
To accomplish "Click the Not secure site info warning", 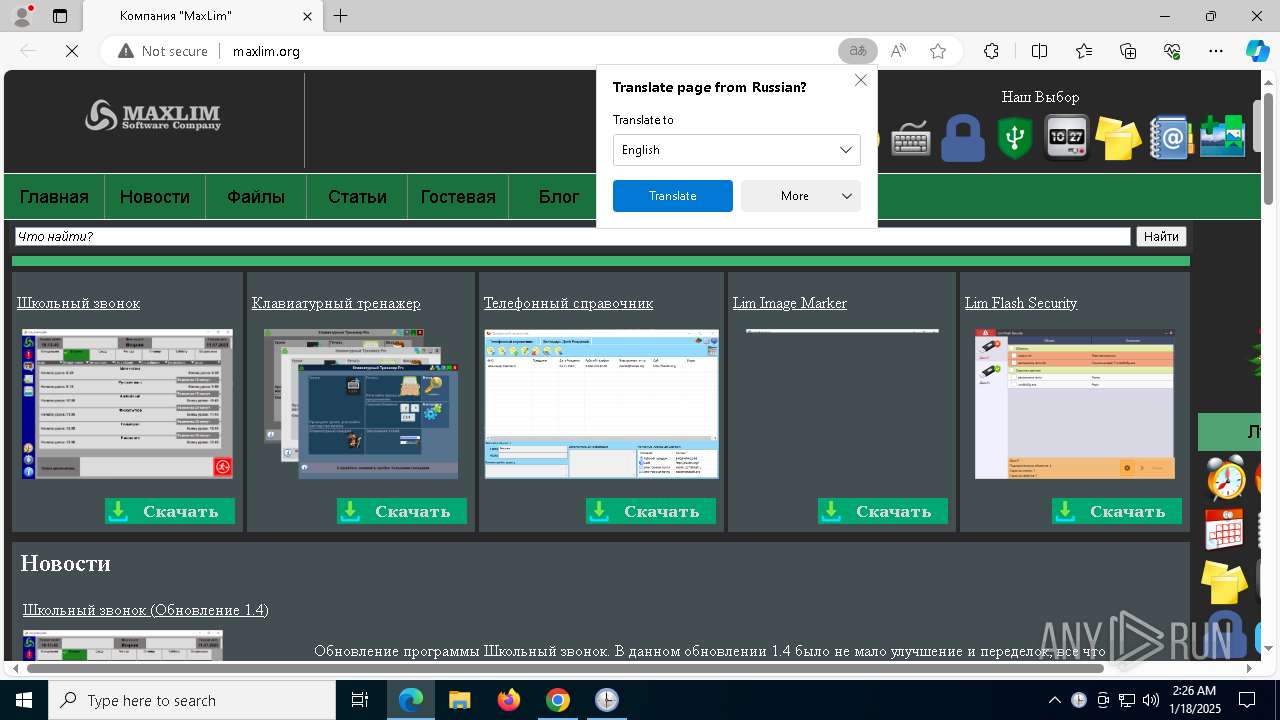I will click(163, 51).
